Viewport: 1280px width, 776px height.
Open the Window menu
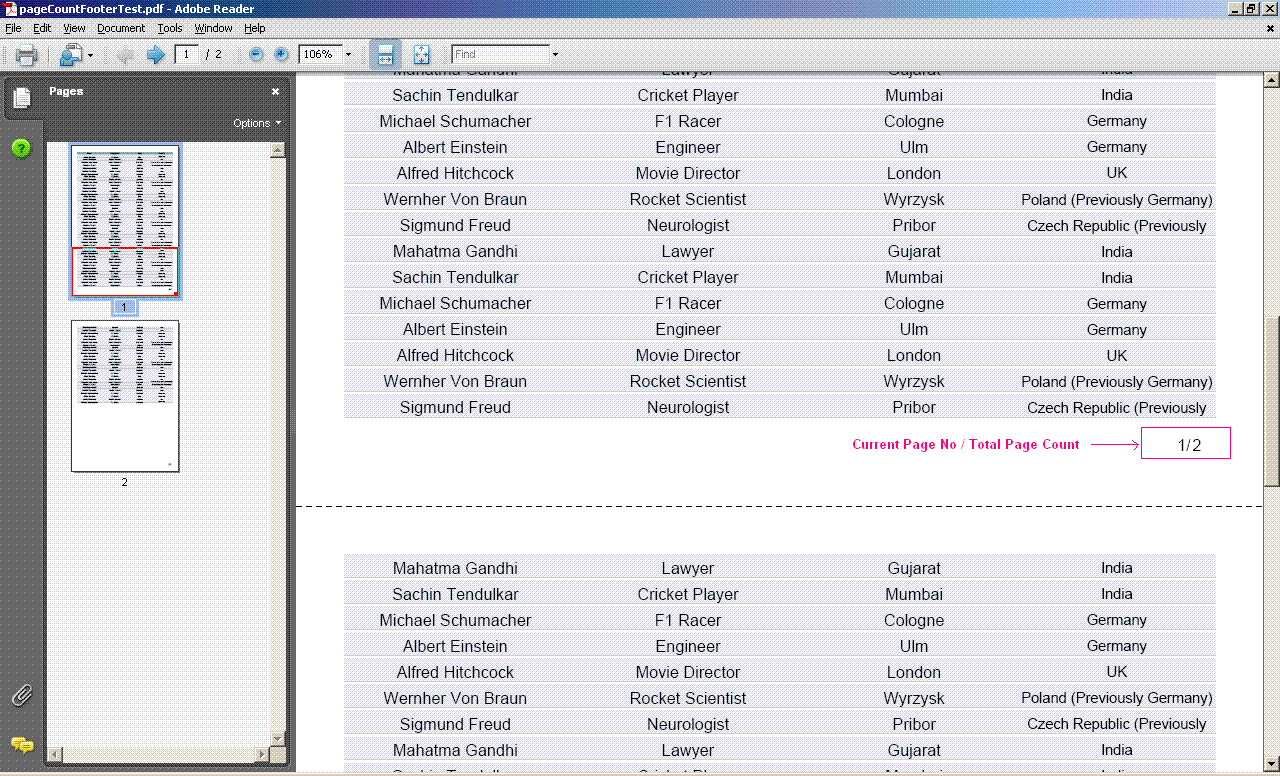pyautogui.click(x=213, y=28)
